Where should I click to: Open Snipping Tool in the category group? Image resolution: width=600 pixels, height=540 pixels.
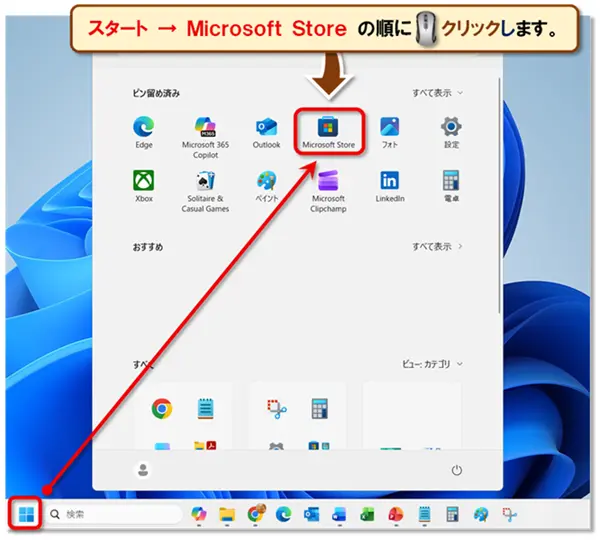277,409
